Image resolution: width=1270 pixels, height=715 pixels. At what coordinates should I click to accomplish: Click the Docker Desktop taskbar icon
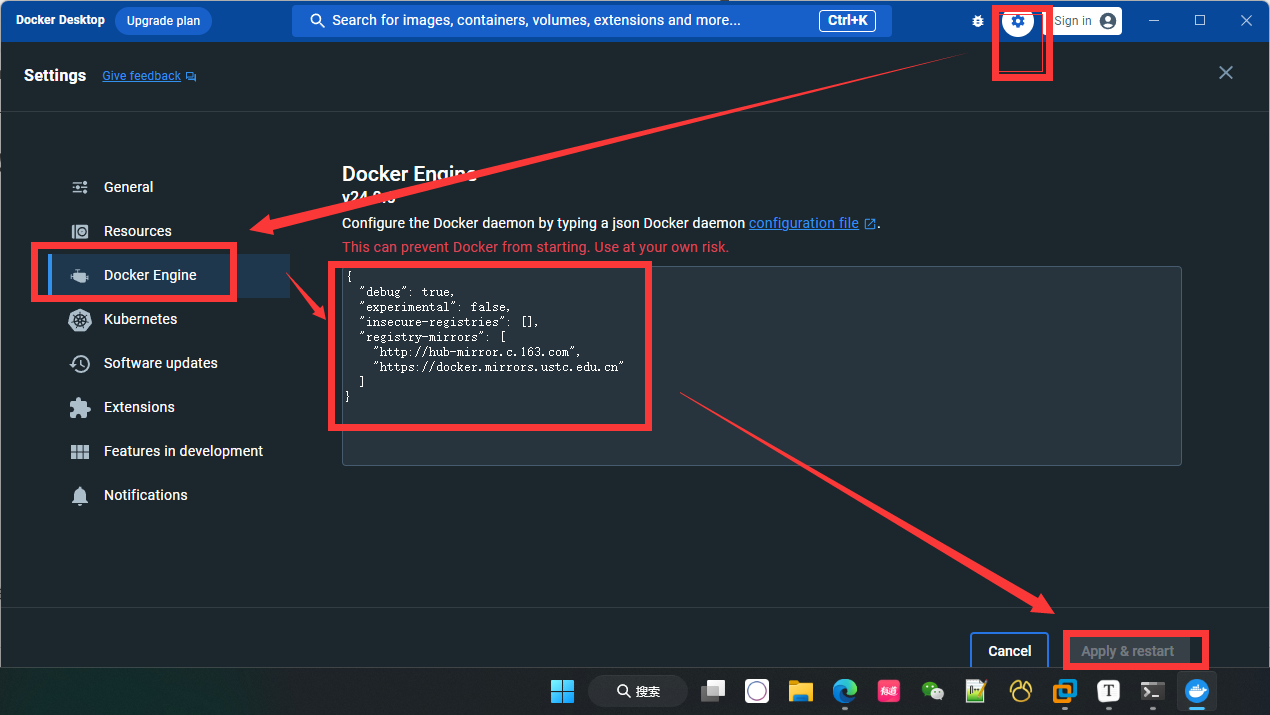click(1196, 691)
